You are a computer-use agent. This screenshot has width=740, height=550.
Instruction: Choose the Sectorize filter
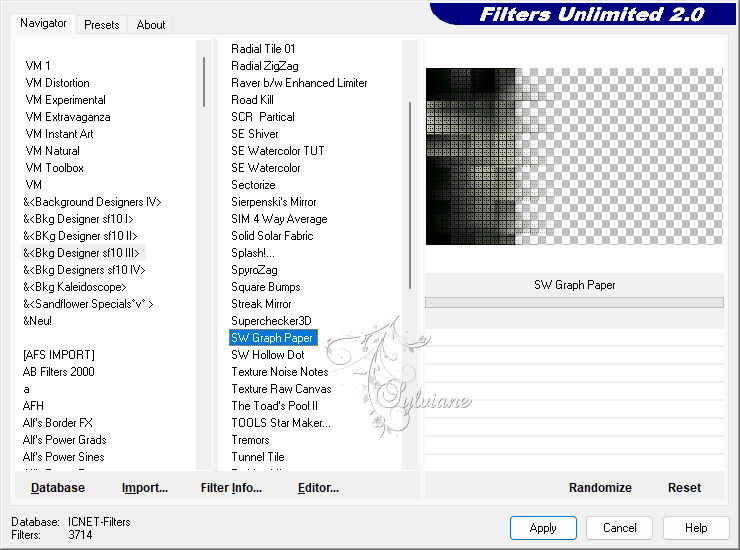pos(253,185)
